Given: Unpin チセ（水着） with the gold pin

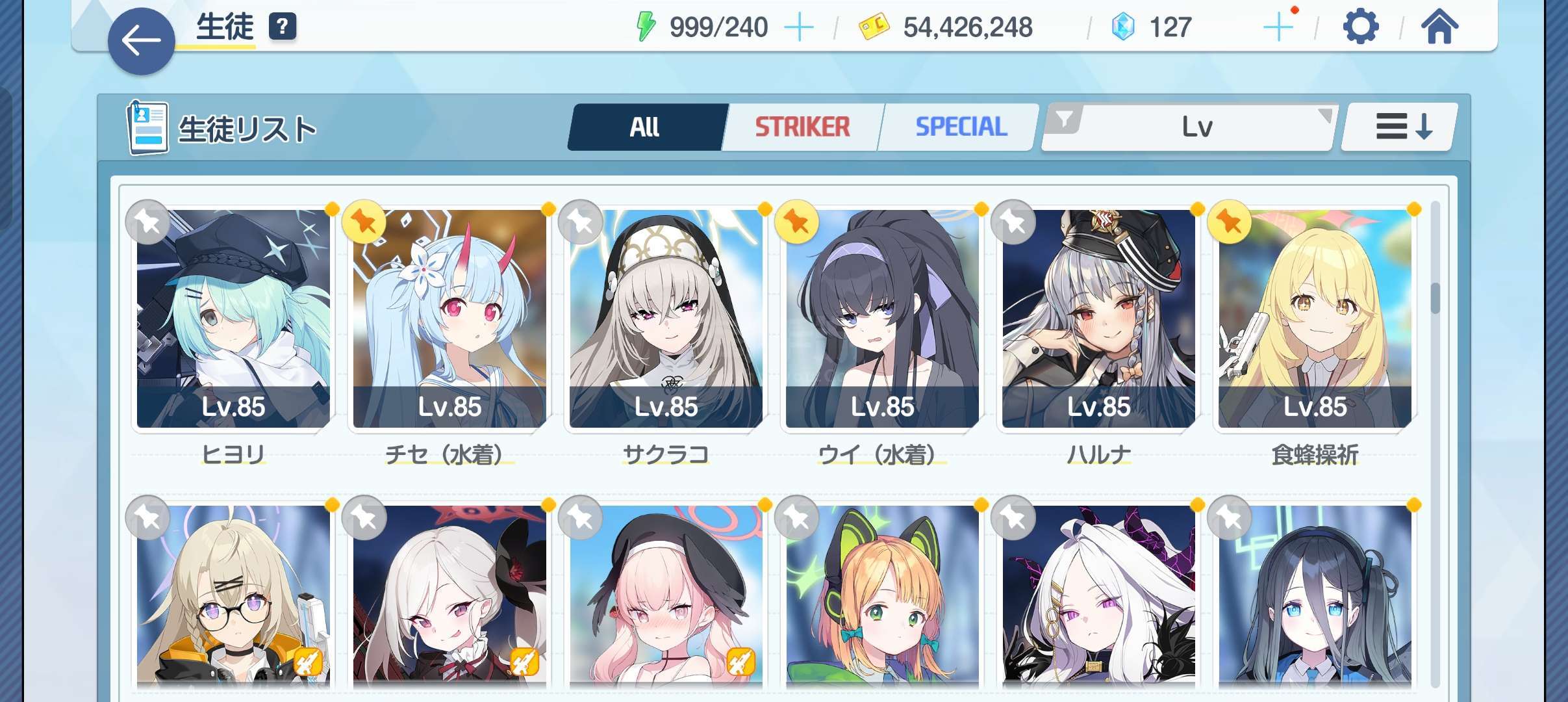Looking at the screenshot, I should click(x=364, y=222).
